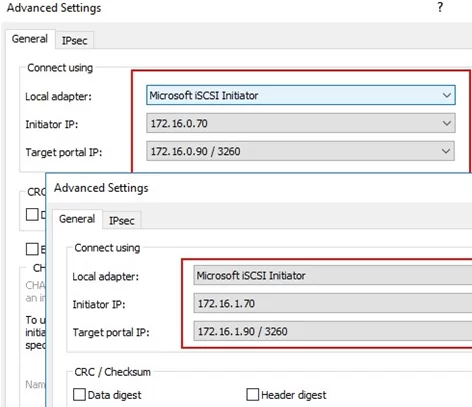Click the Initiator IP label in back window
472x407 pixels.
[52, 124]
